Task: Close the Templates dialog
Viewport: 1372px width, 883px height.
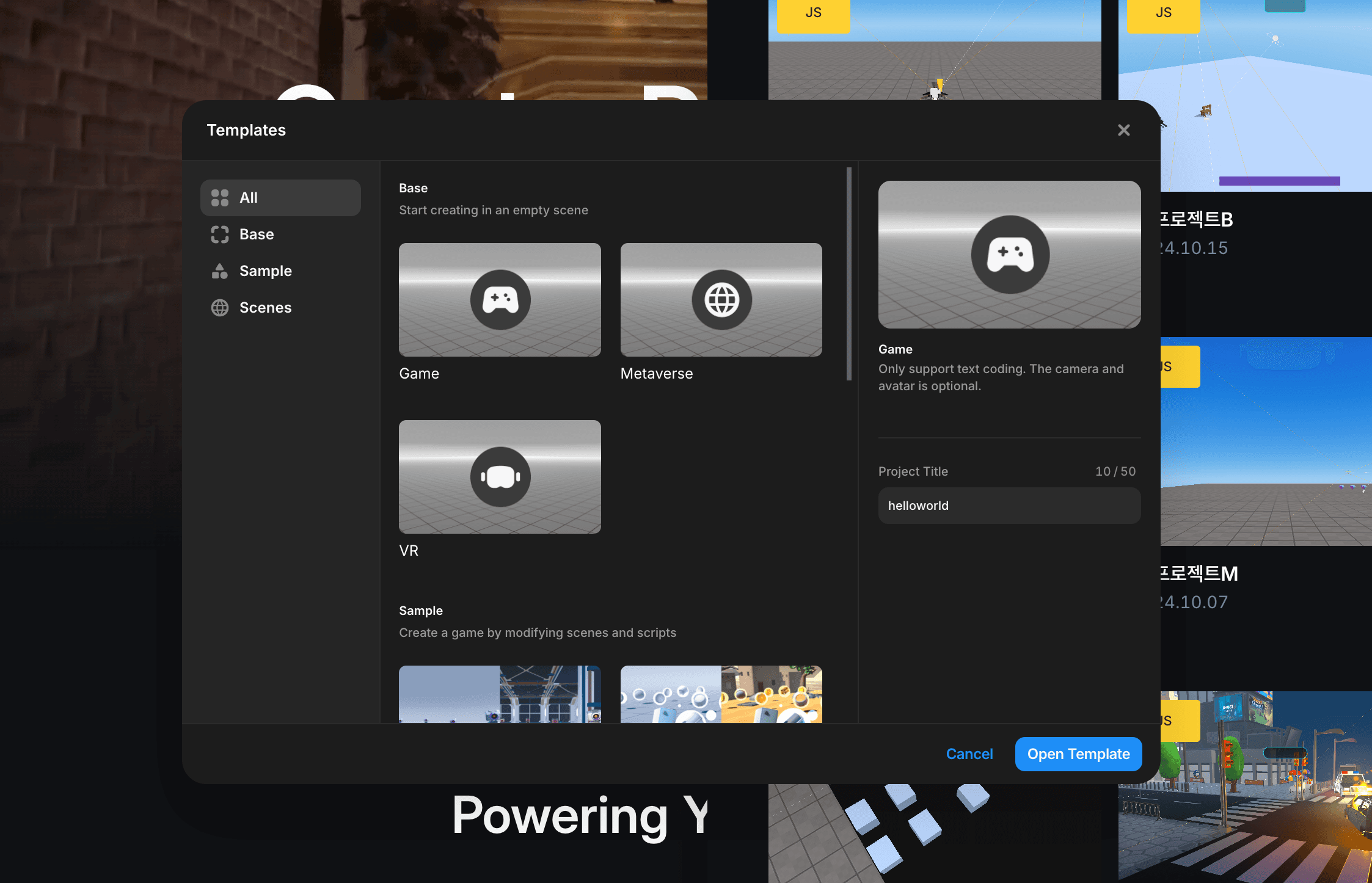Action: [1124, 130]
